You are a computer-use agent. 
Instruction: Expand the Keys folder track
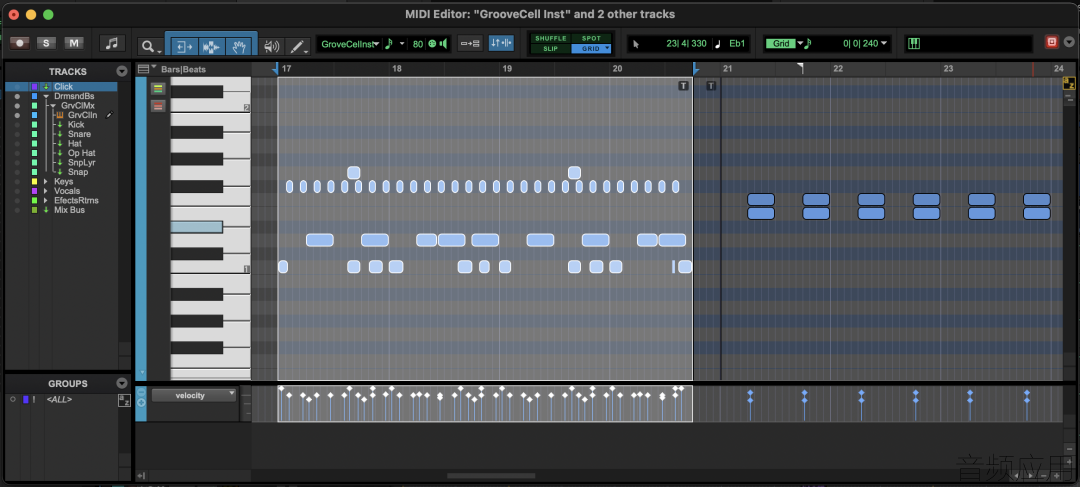click(46, 181)
